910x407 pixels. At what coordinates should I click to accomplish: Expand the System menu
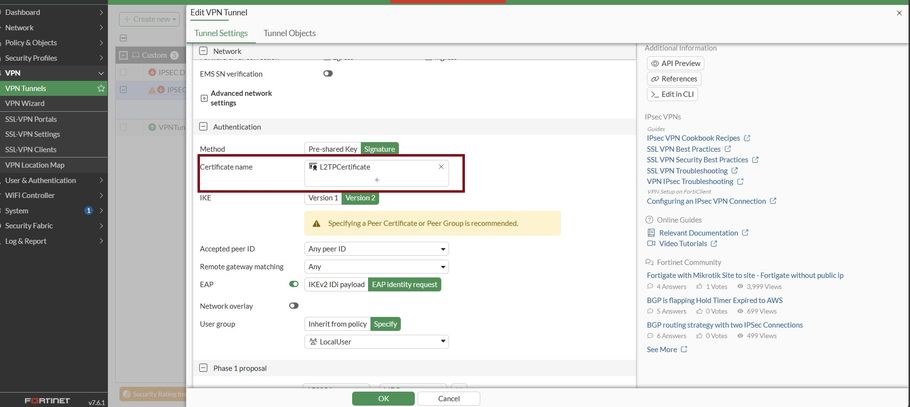pyautogui.click(x=53, y=211)
